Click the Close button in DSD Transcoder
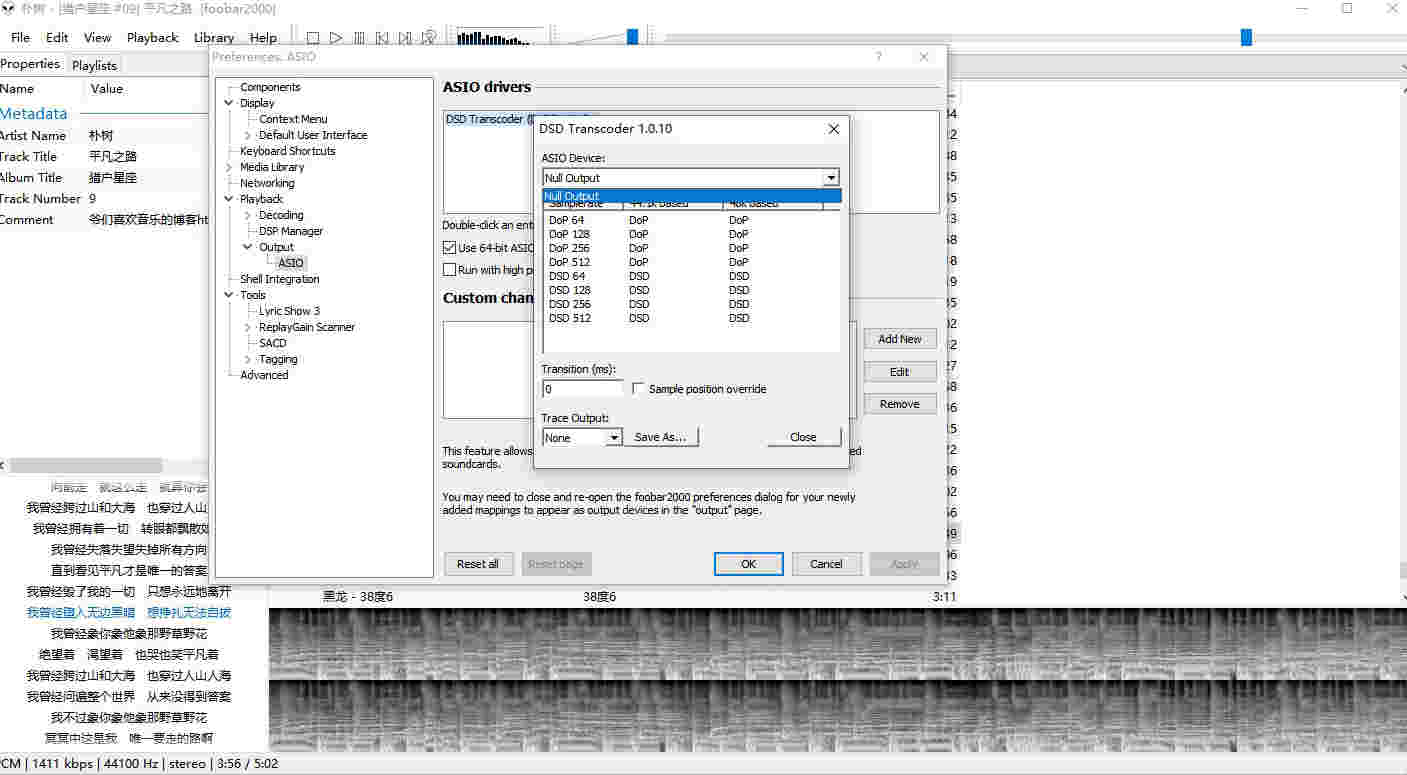Screen dimensions: 1407x775 (x=803, y=437)
